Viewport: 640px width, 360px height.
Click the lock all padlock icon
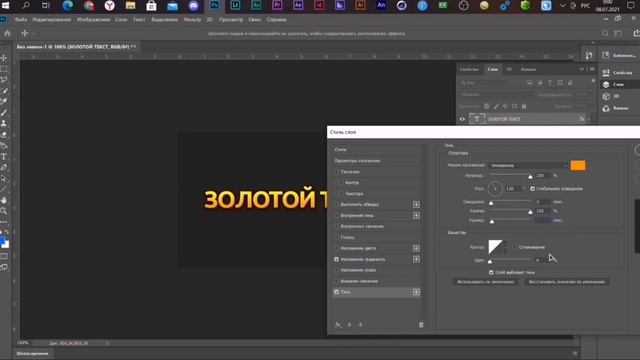click(524, 106)
